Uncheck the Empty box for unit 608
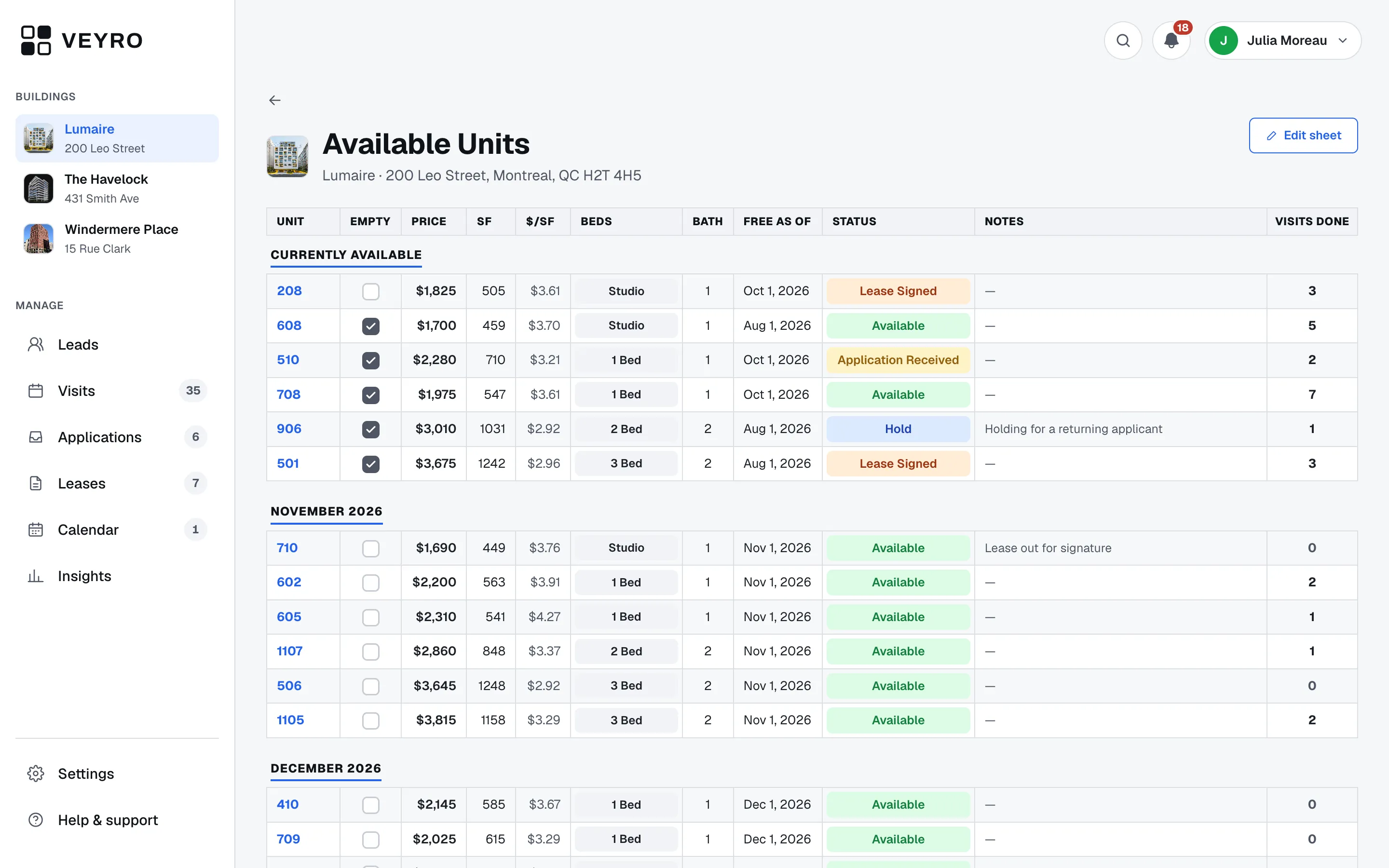The image size is (1389, 868). (371, 326)
